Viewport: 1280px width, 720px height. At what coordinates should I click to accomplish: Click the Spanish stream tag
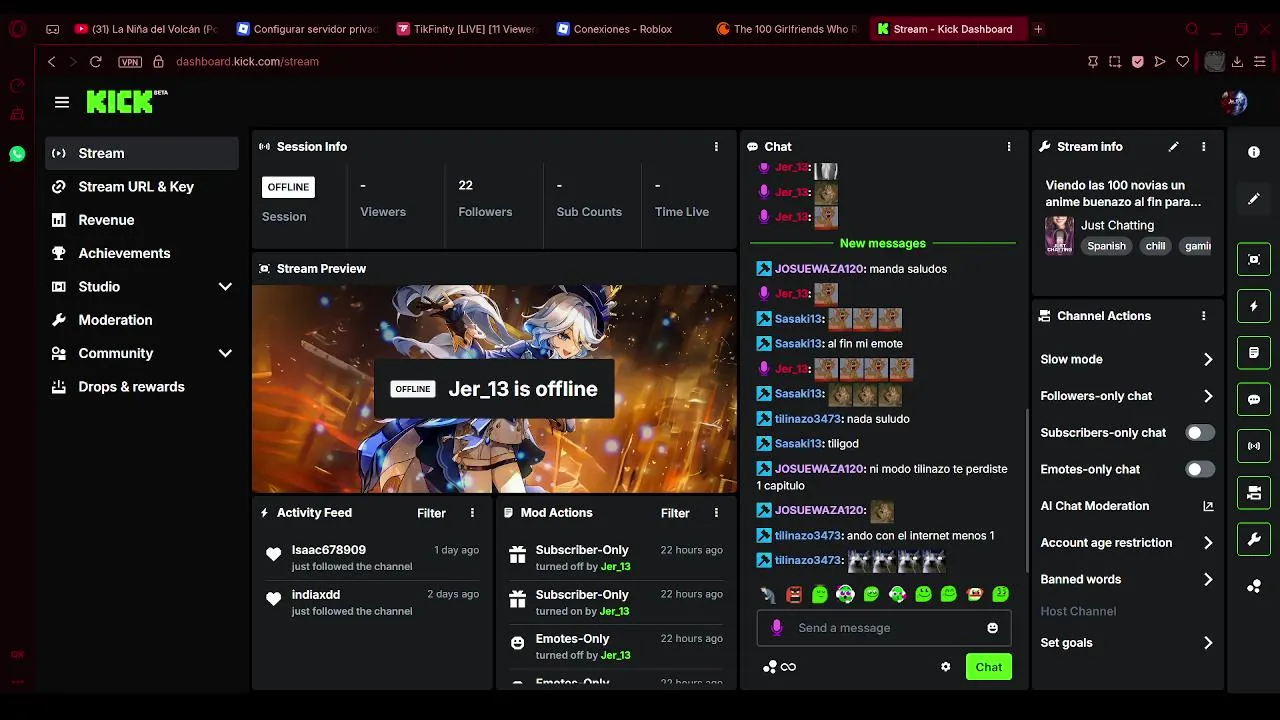click(1106, 246)
